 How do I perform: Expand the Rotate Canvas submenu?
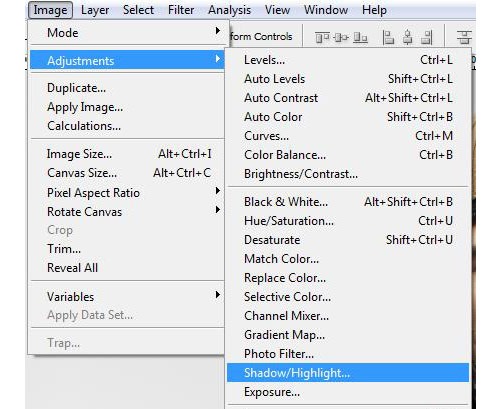[127, 212]
